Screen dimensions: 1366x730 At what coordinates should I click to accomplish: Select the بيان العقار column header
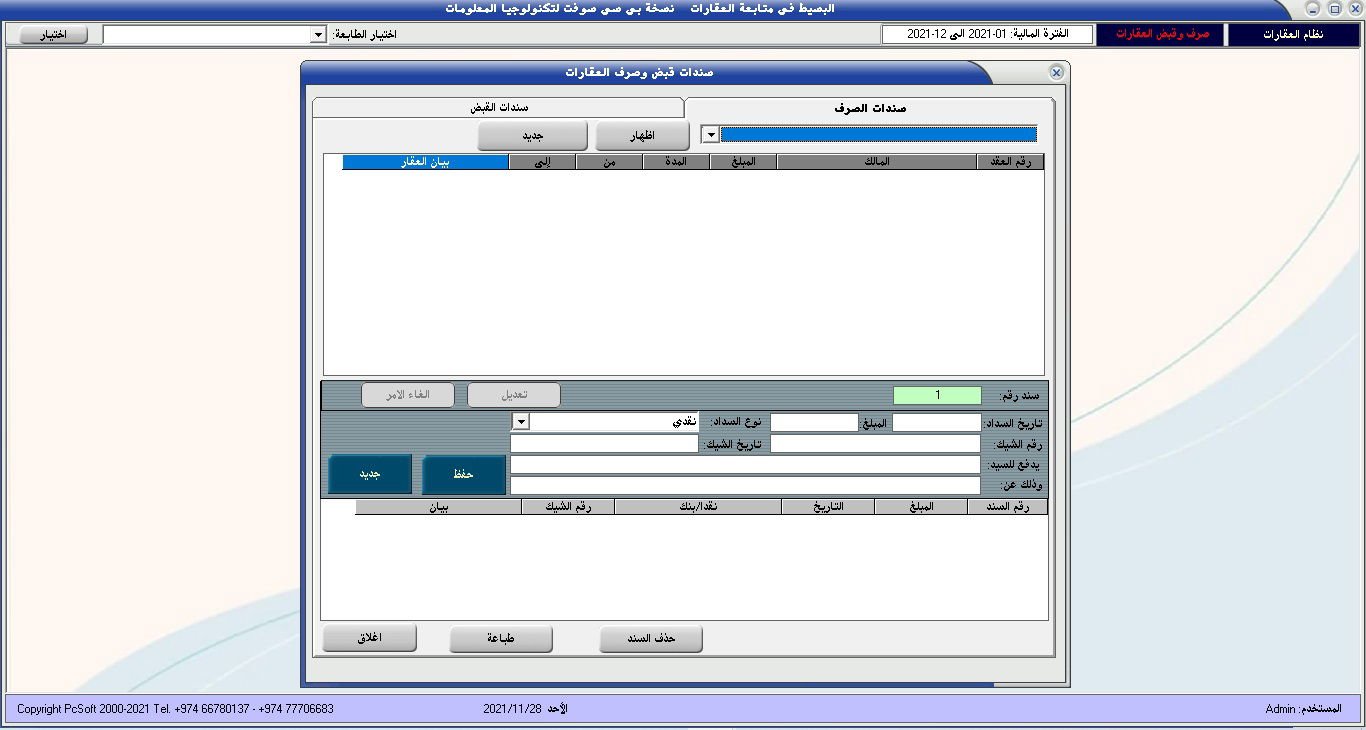point(425,161)
